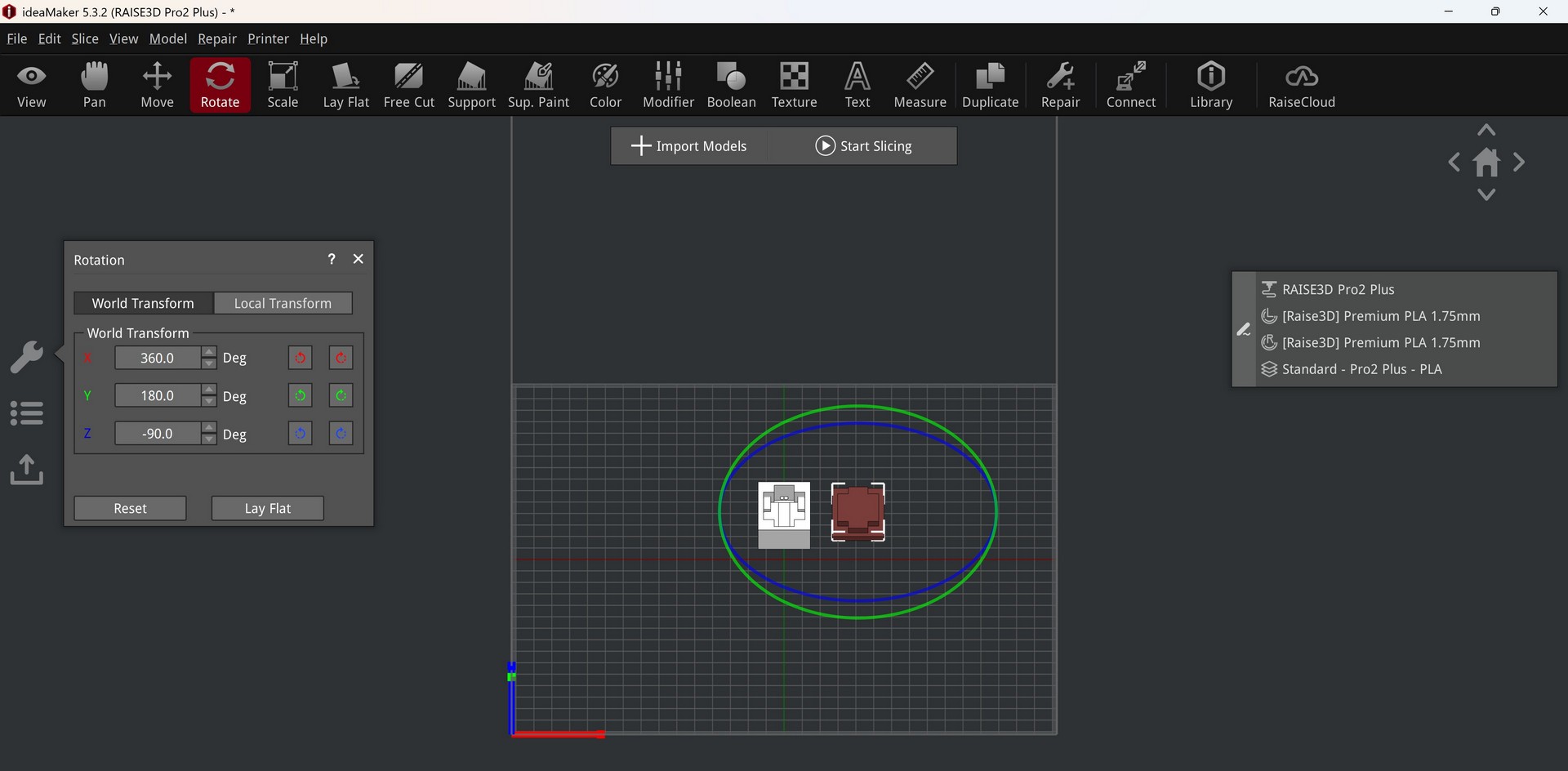Screen dimensions: 1568x771
Task: Click the Z rotation degree field
Action: pos(158,434)
